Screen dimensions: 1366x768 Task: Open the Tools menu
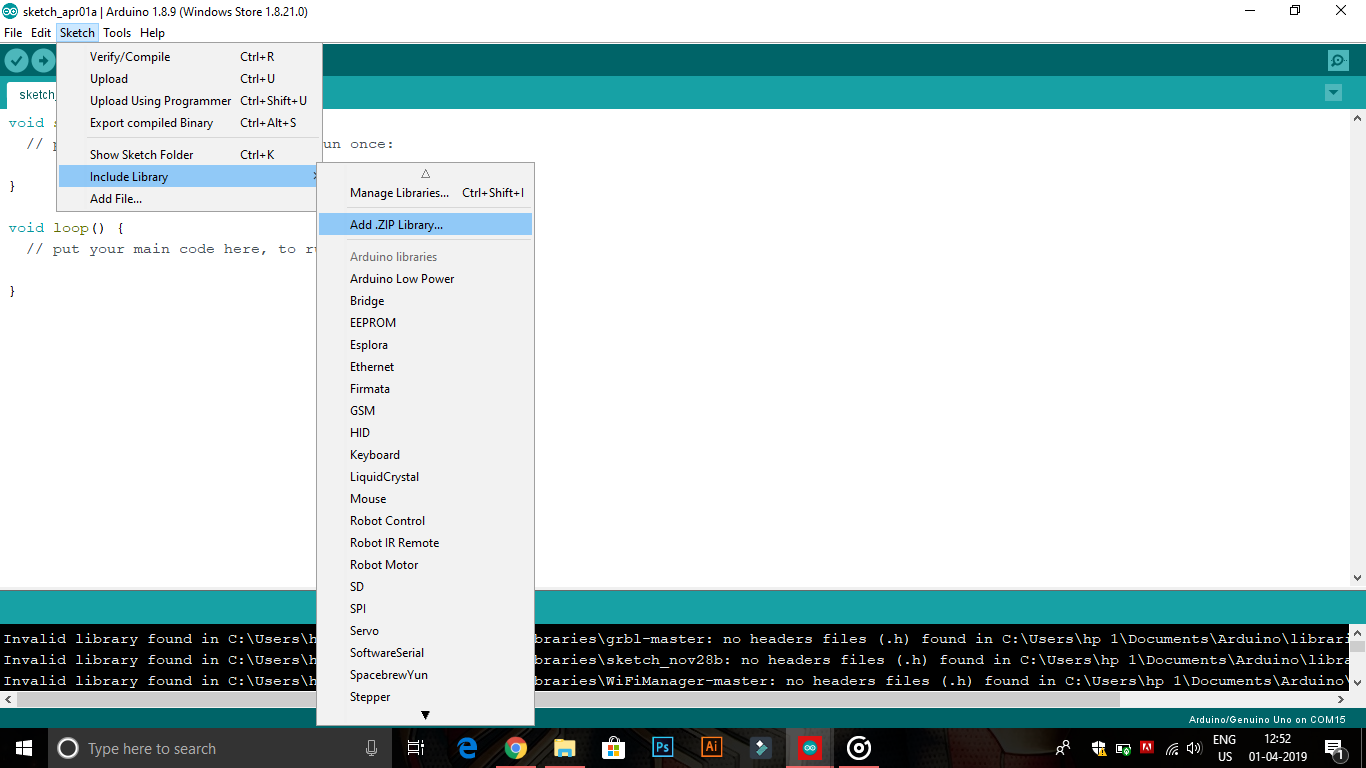[117, 33]
